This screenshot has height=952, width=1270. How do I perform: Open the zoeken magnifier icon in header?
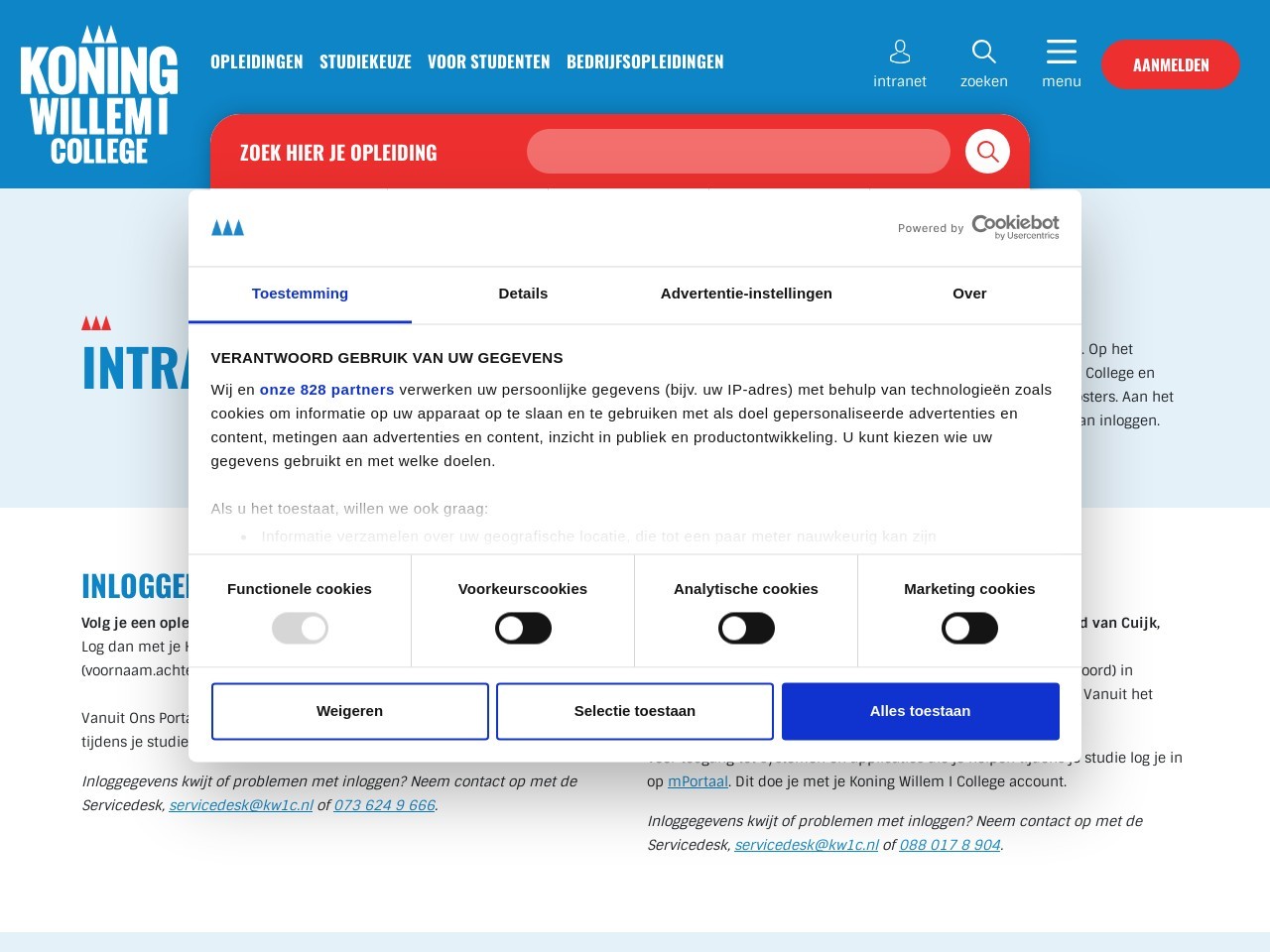tap(983, 52)
